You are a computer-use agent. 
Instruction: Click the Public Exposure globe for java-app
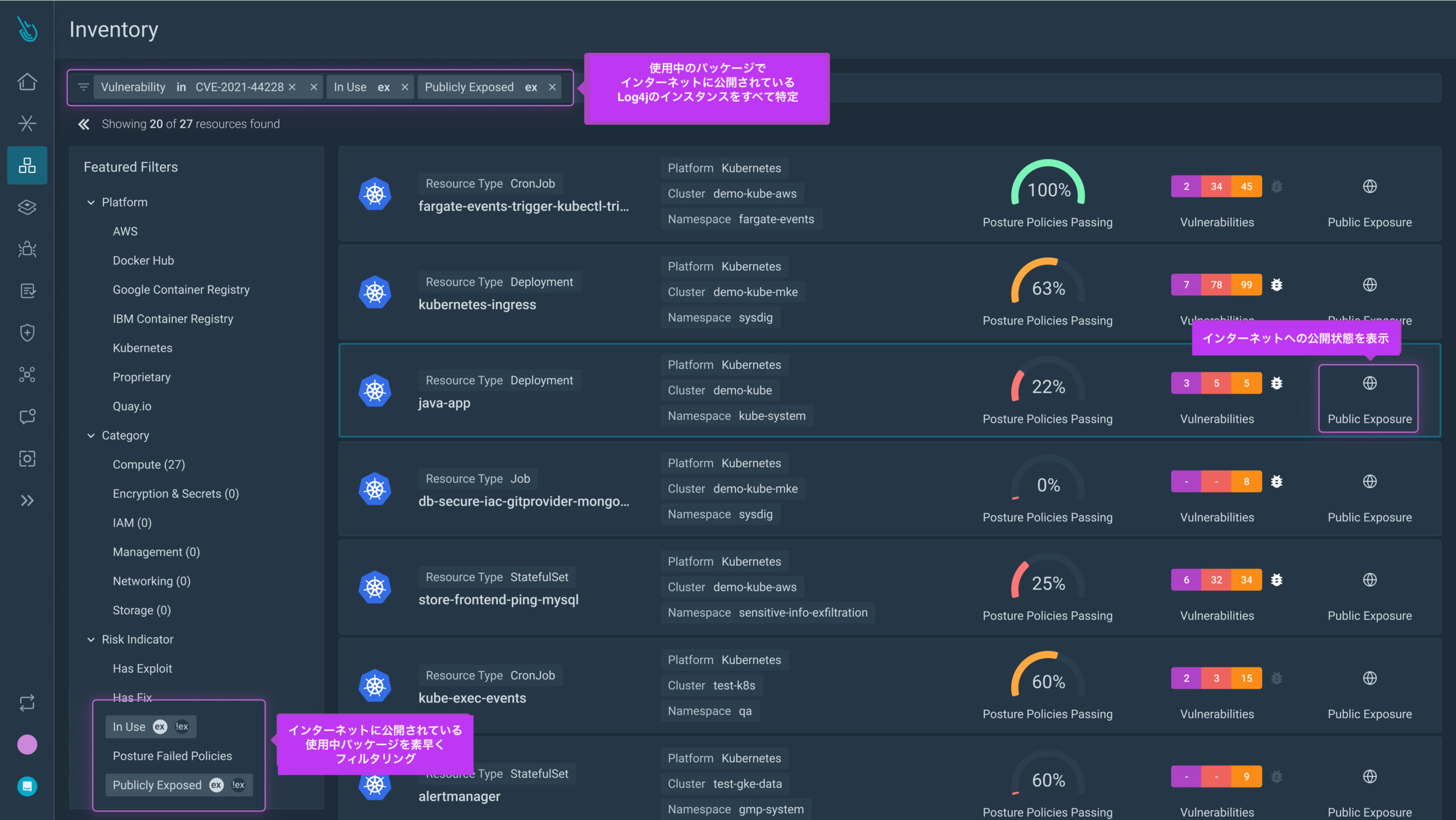(x=1370, y=382)
